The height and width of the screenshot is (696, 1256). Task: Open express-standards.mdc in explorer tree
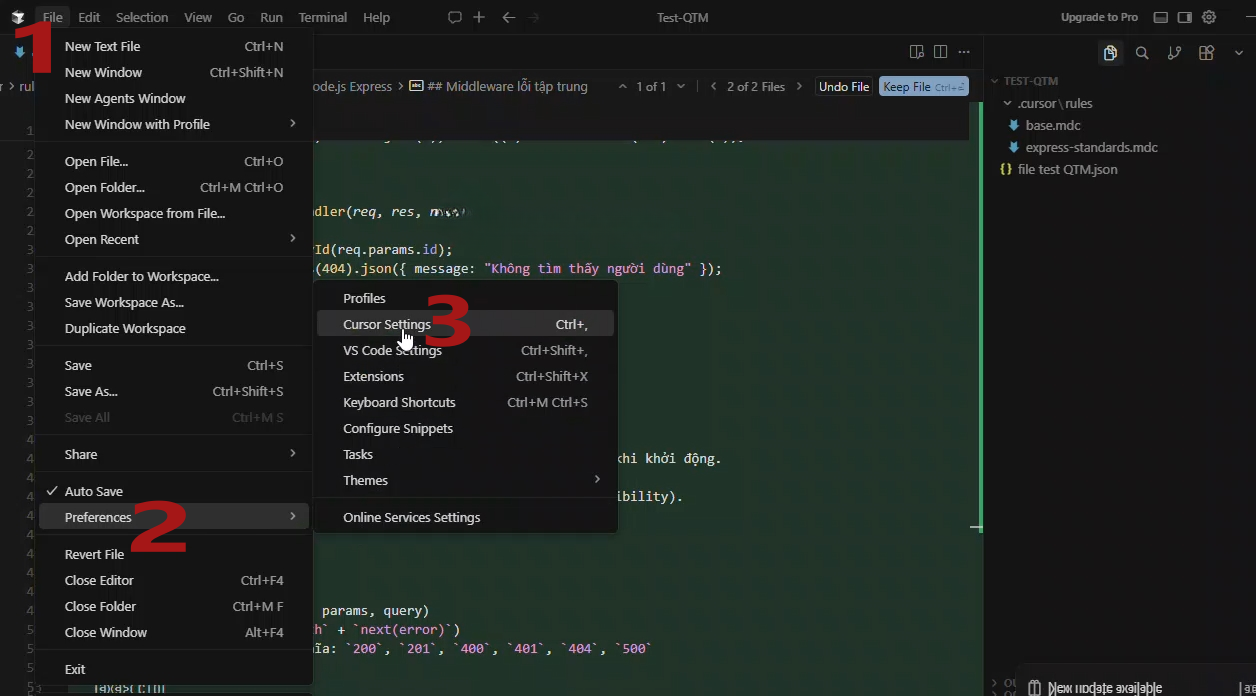click(x=1091, y=147)
